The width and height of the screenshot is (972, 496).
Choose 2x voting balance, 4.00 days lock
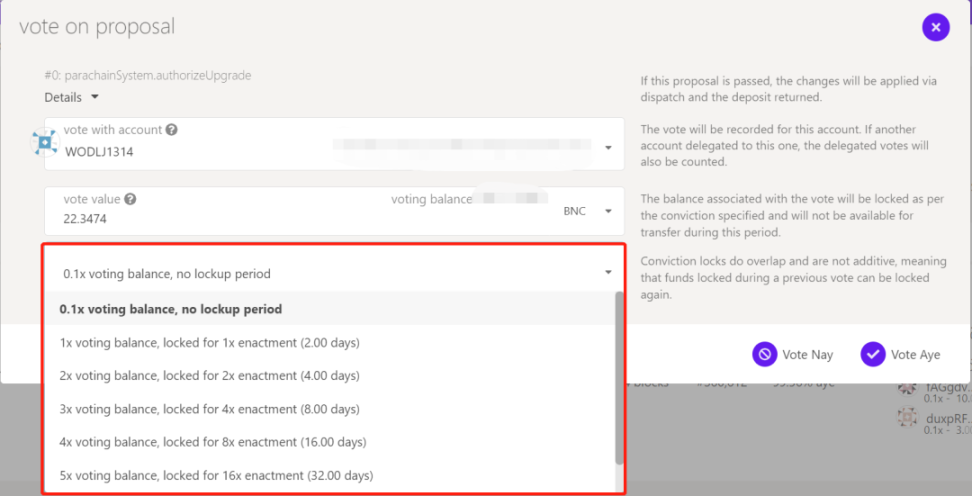(x=210, y=376)
